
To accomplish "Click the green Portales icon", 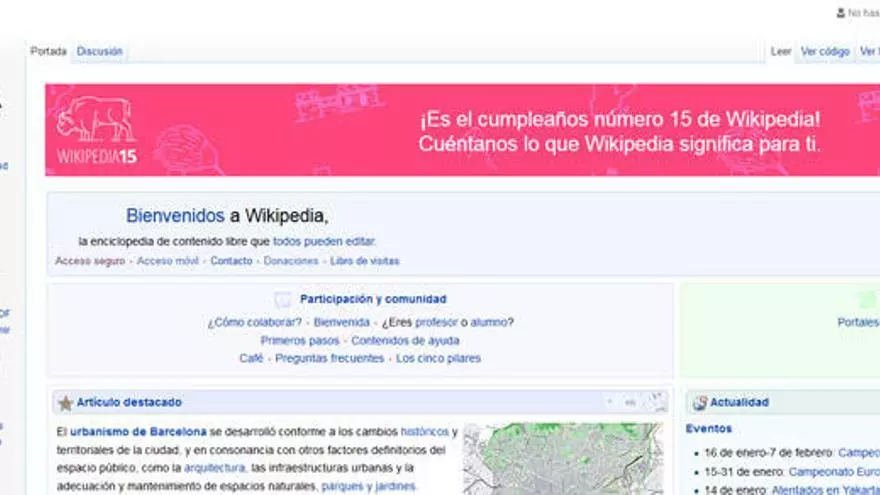I will (867, 300).
